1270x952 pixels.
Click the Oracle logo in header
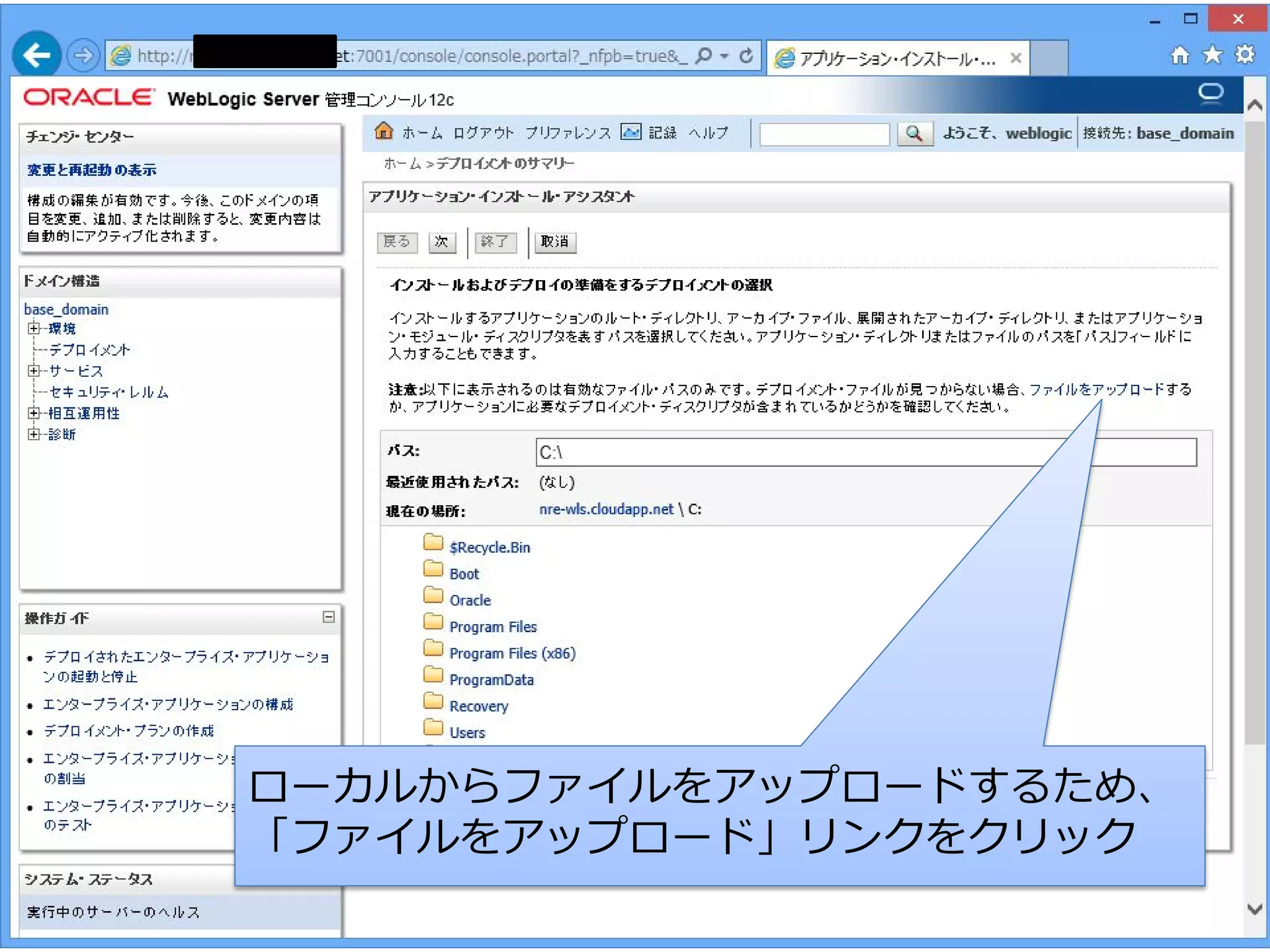point(88,97)
